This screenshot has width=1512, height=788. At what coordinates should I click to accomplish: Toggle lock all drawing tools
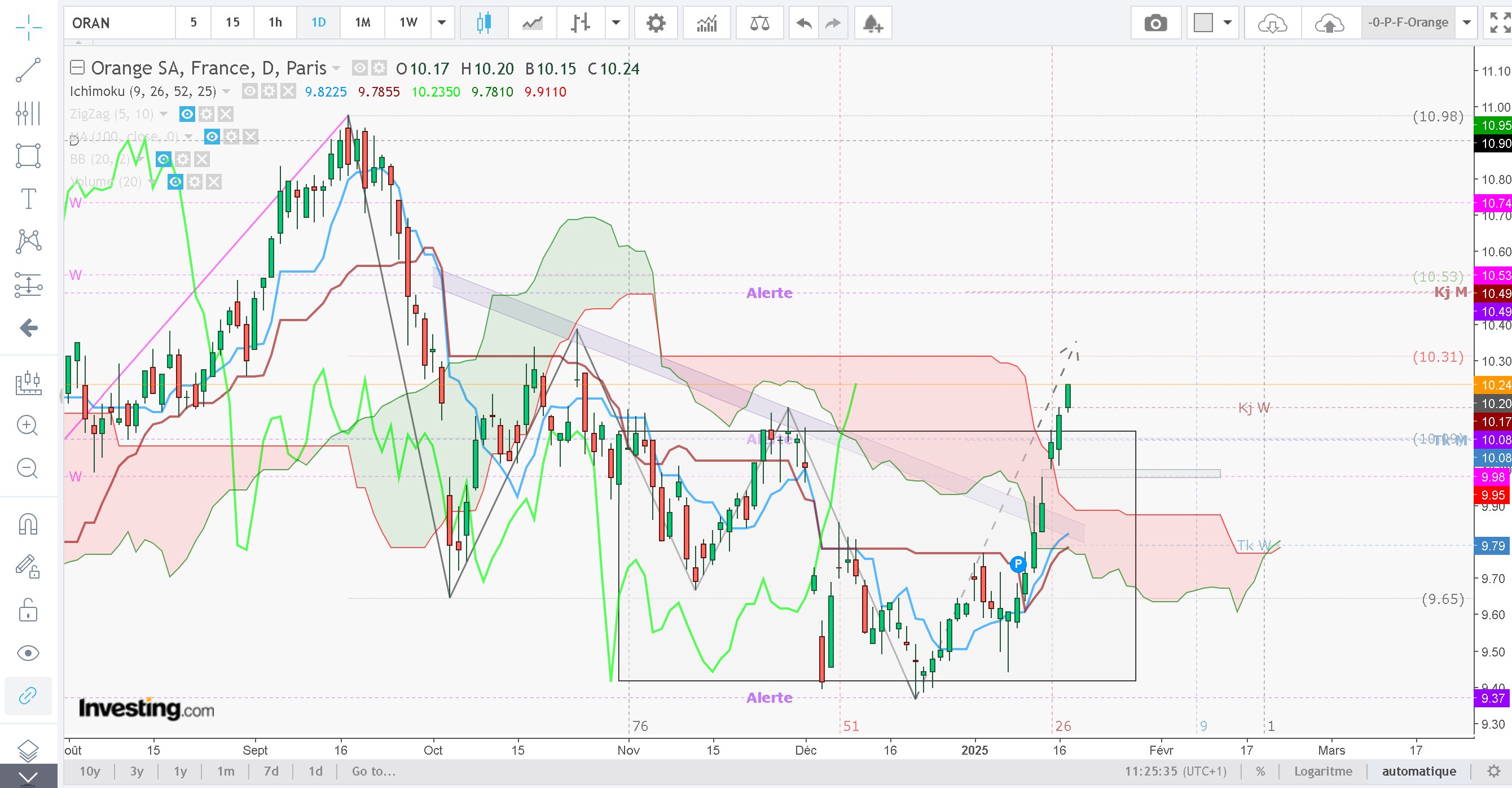pyautogui.click(x=28, y=610)
